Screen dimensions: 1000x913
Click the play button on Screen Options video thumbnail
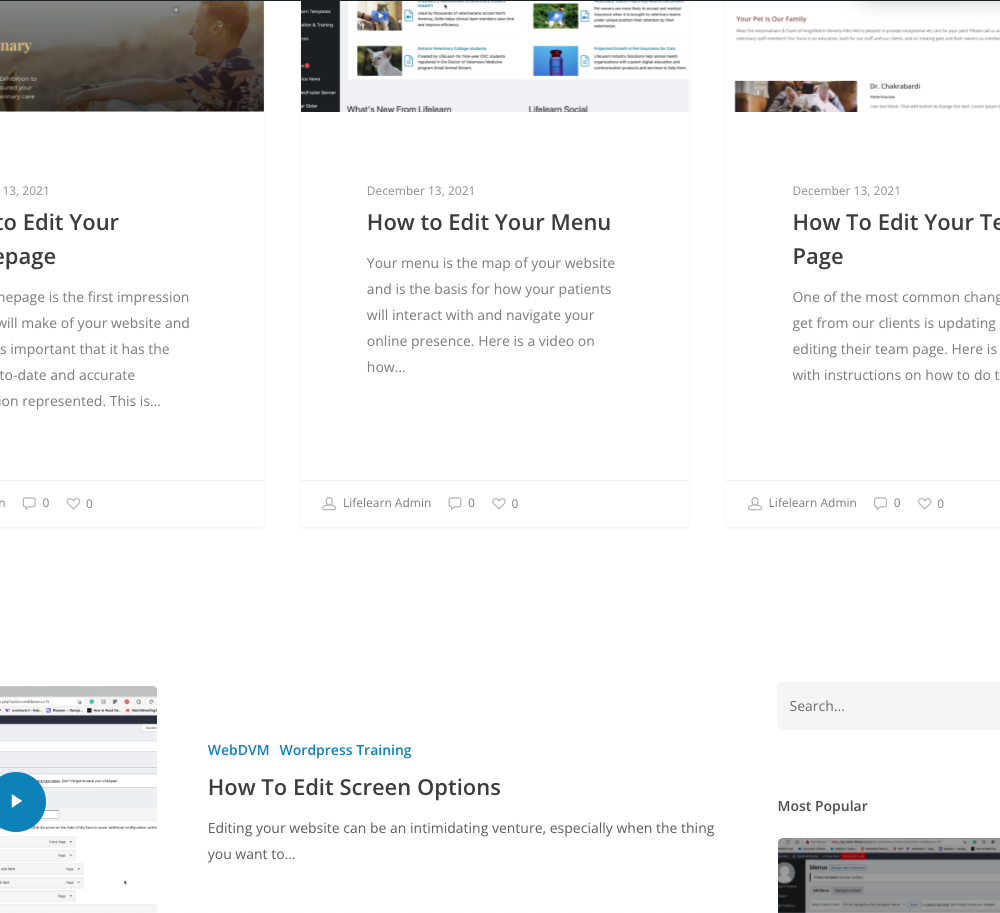pyautogui.click(x=17, y=801)
